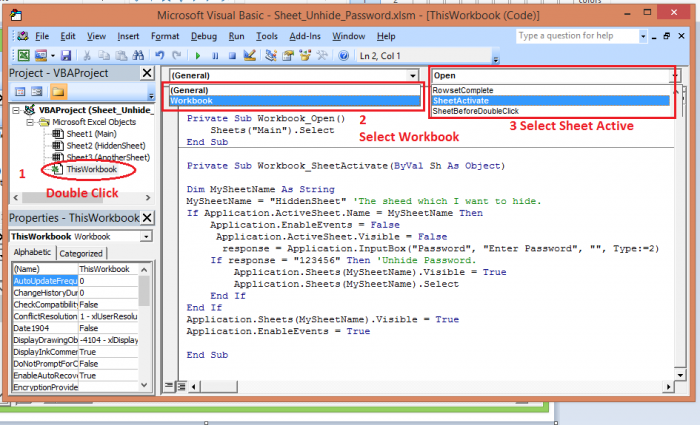700x425 pixels.
Task: Click the View Microsoft Excel icon
Action: click(x=23, y=55)
